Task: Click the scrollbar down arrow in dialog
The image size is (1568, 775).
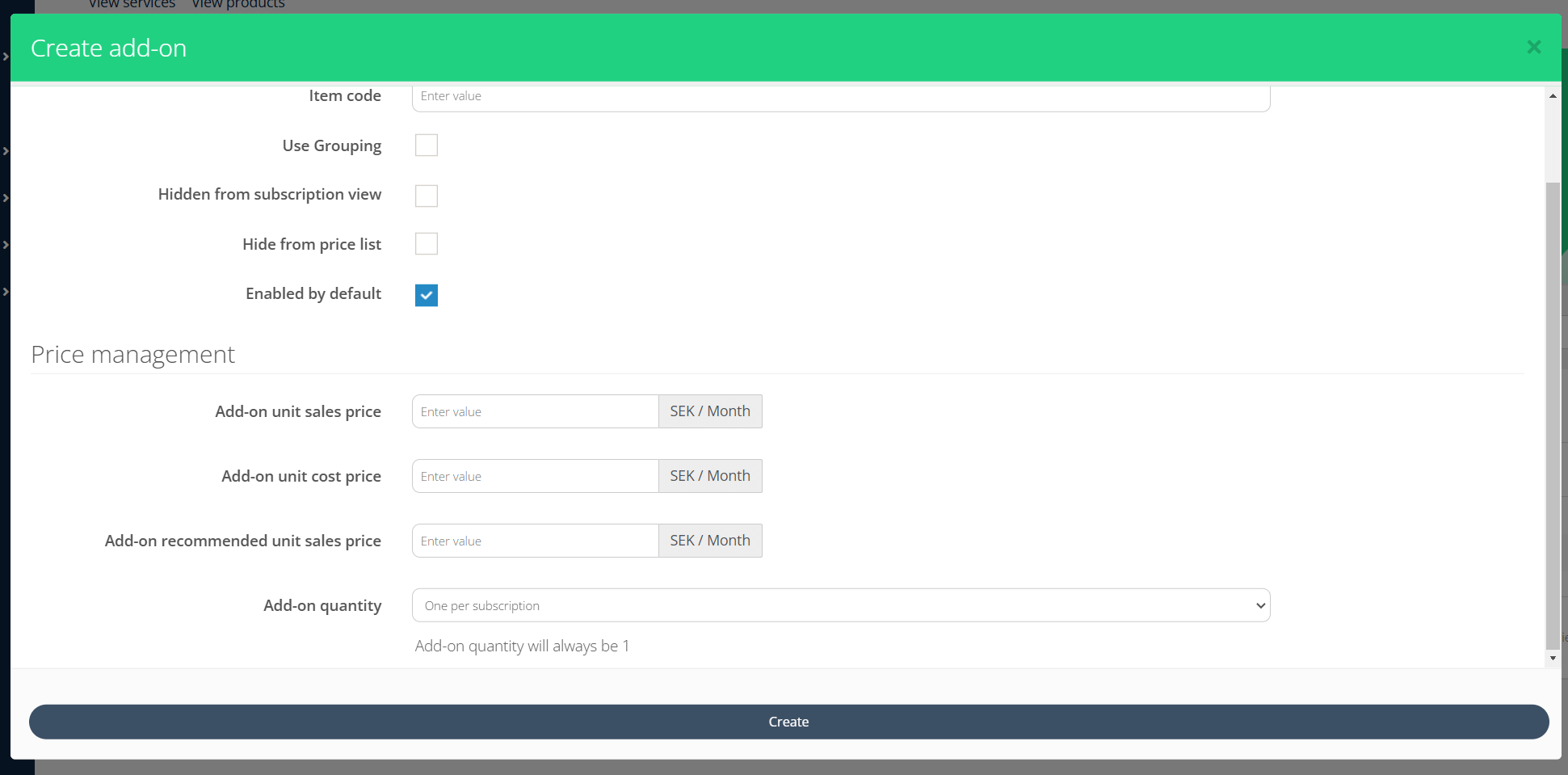Action: (1553, 658)
